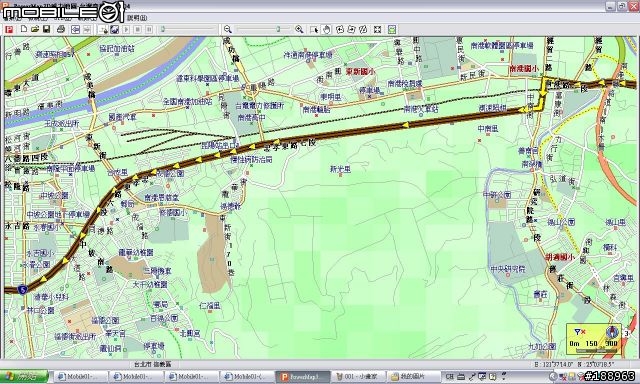Viewport: 640px width, 384px height.
Task: Save using the floppy disk icon
Action: click(x=47, y=29)
